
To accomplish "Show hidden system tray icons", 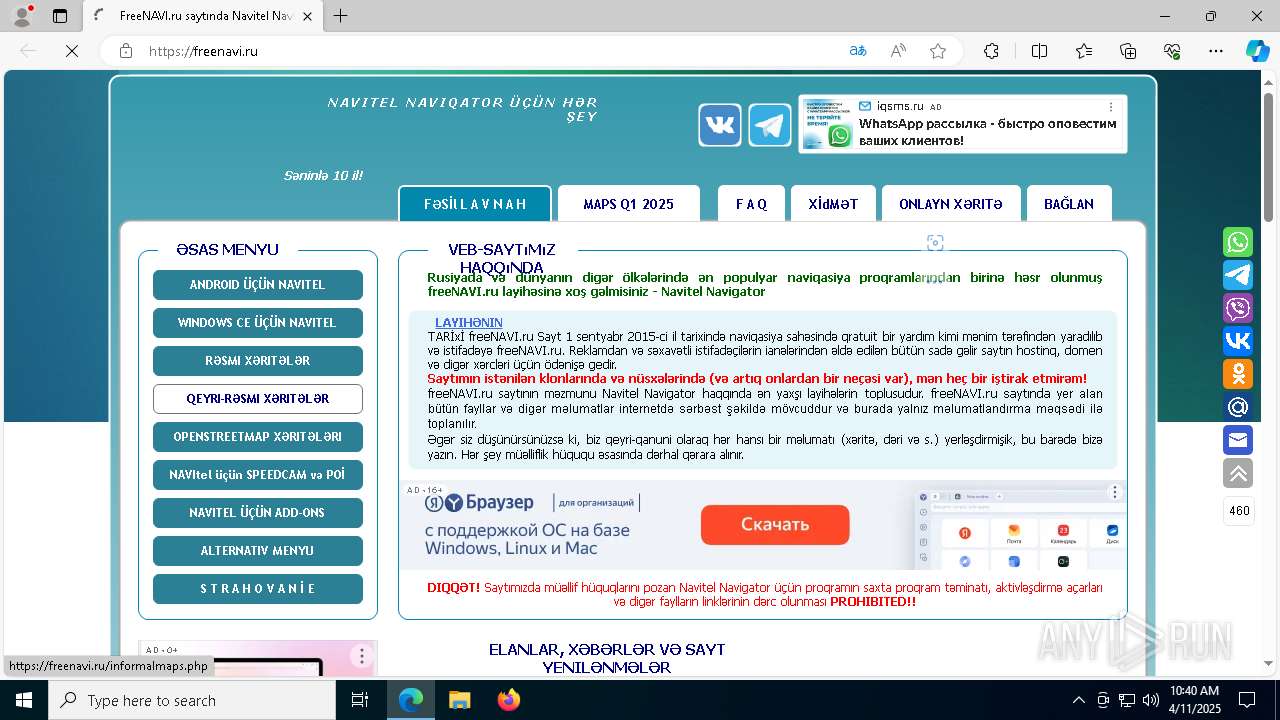I will 1078,700.
